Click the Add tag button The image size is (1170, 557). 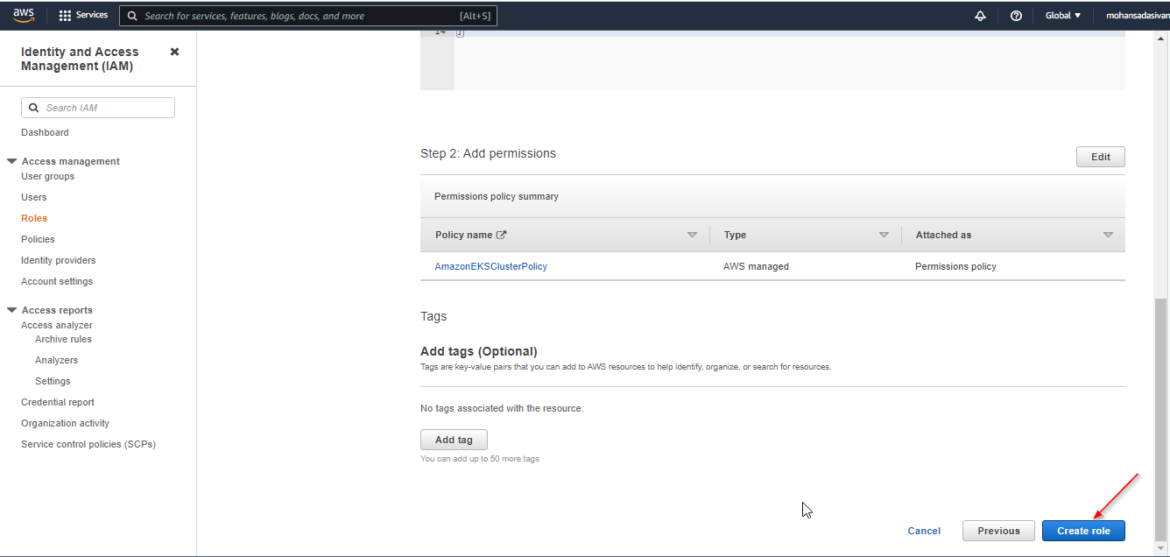pyautogui.click(x=454, y=440)
